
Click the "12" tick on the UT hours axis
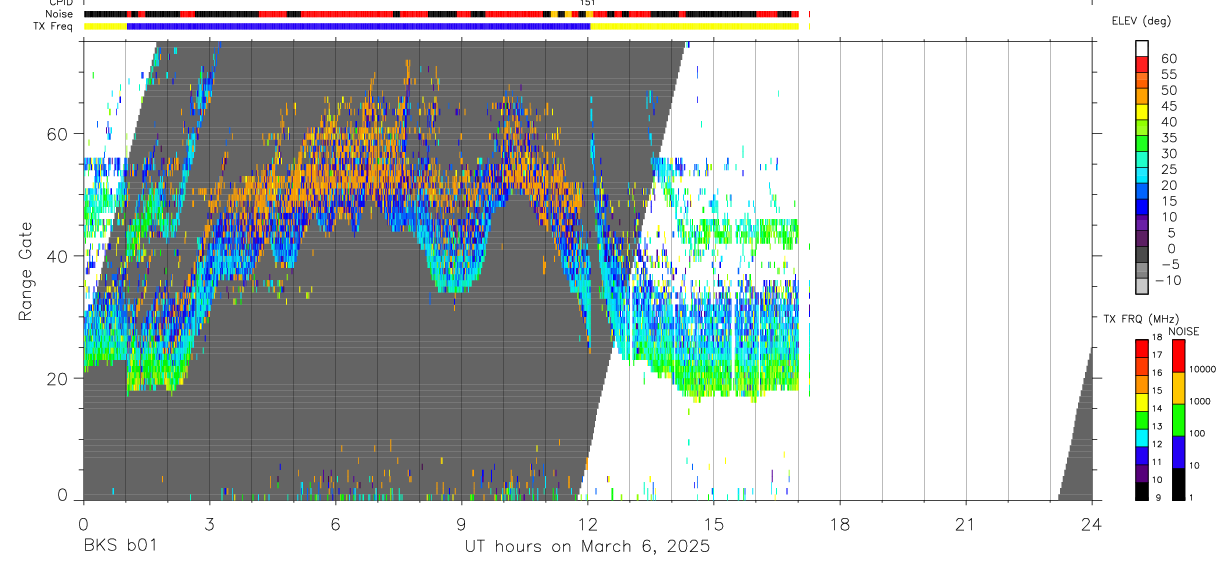coord(587,524)
